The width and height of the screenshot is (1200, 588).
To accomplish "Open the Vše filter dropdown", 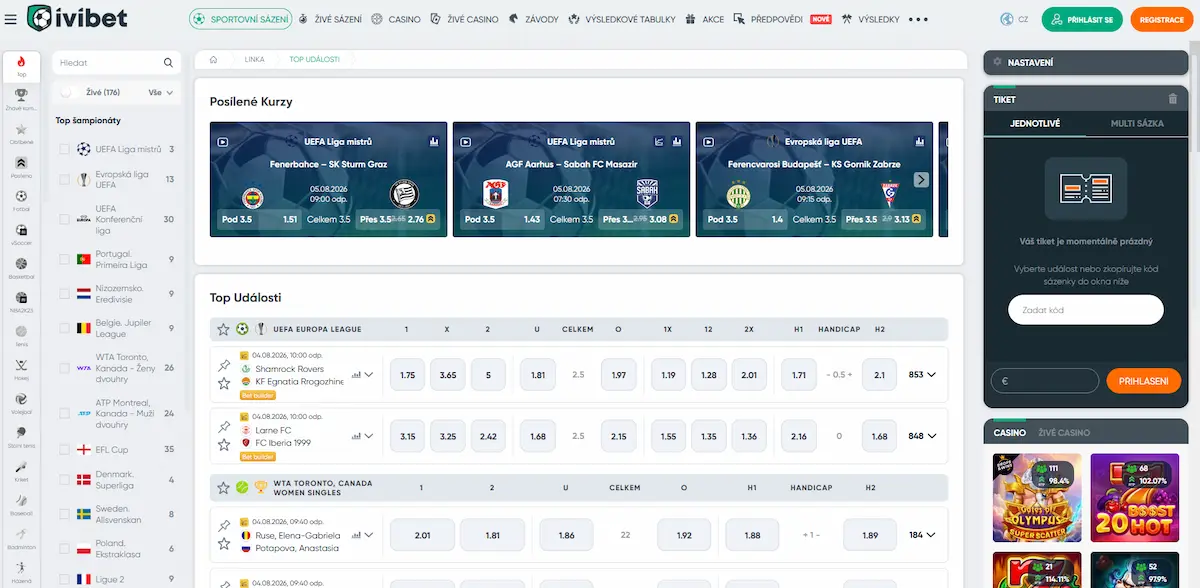I will (160, 93).
